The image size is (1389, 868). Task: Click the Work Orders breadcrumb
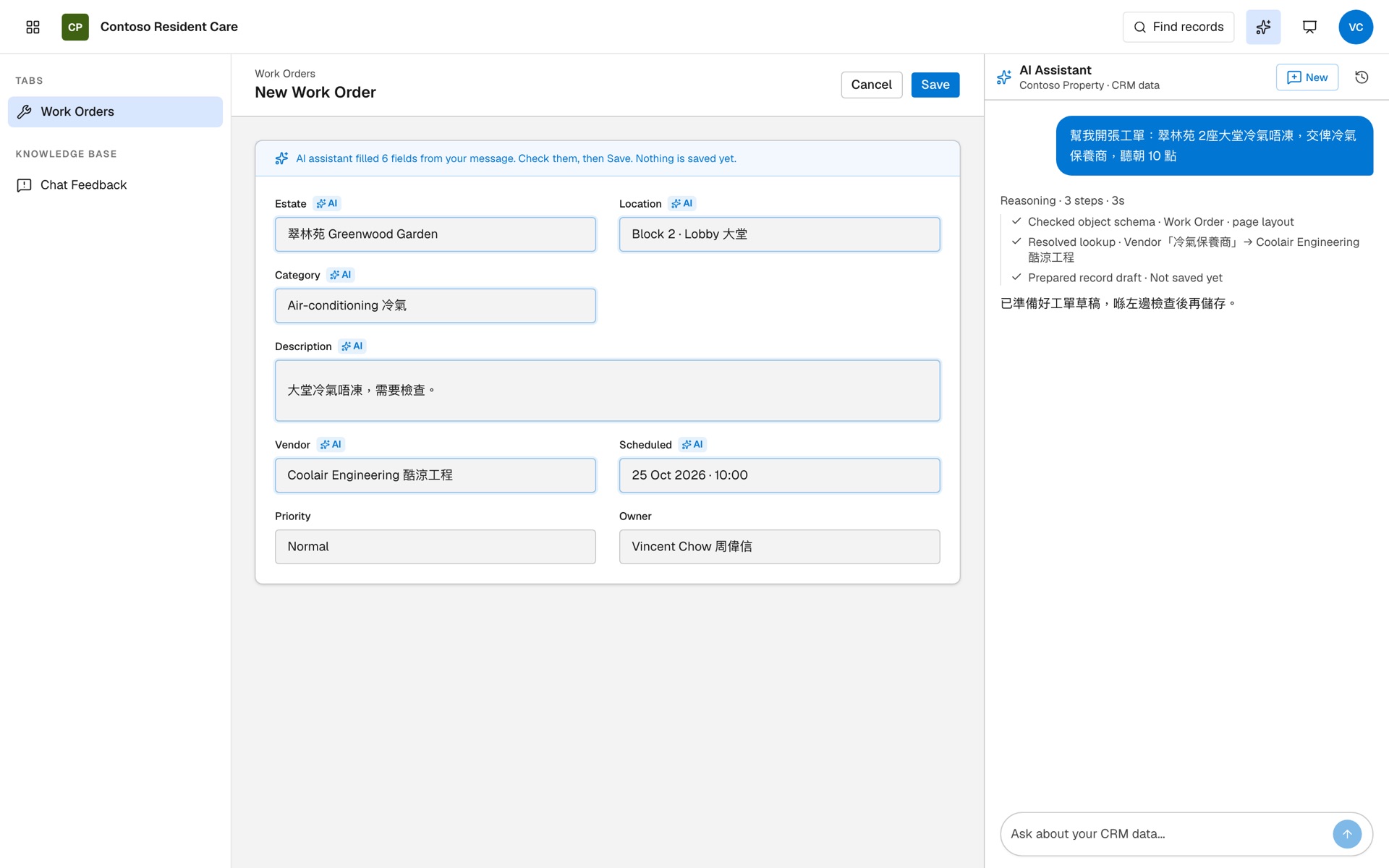284,74
